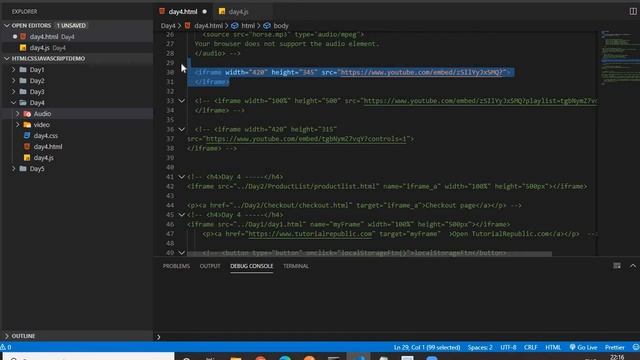Open the Terminal panel tab
The width and height of the screenshot is (640, 360).
tap(296, 266)
